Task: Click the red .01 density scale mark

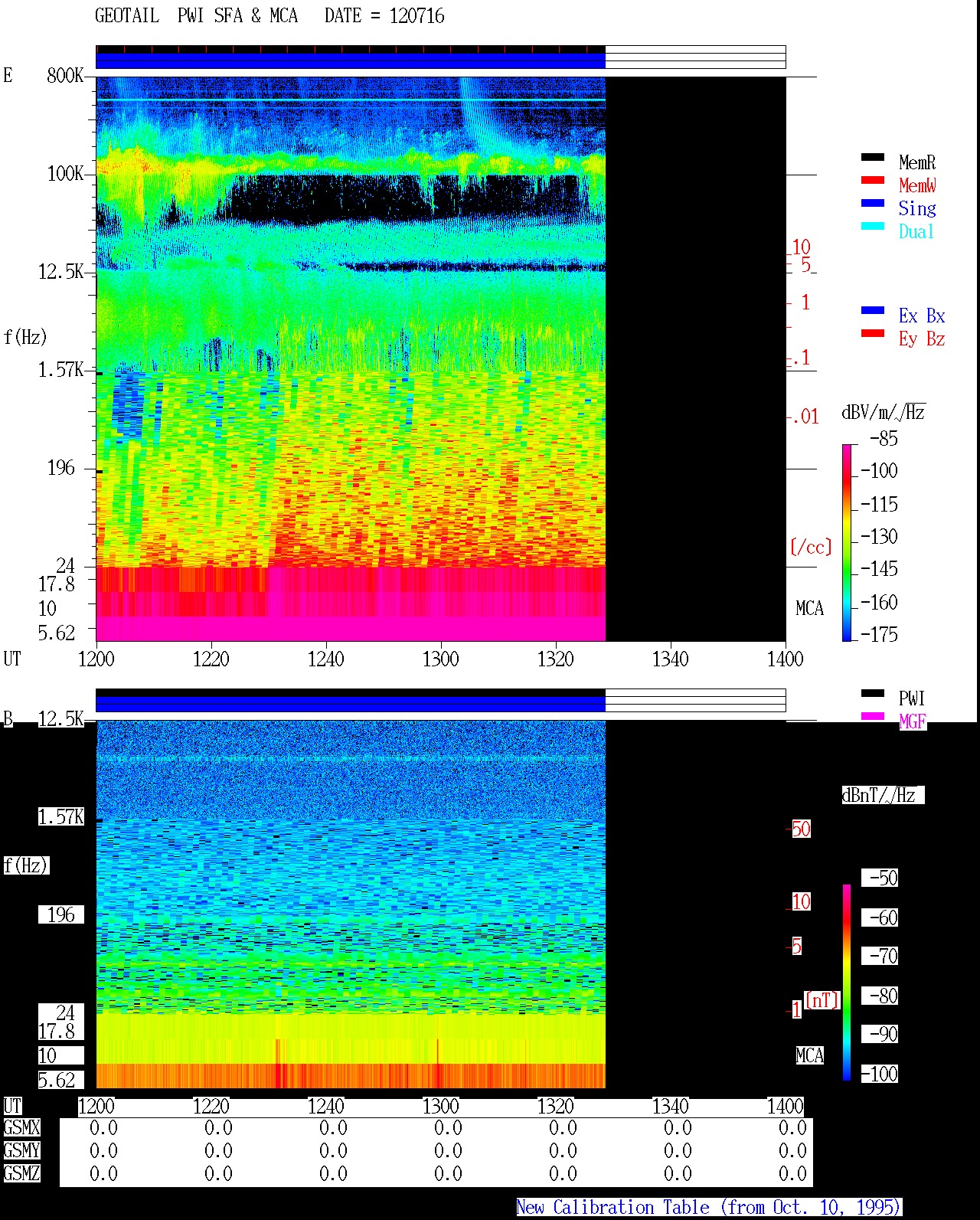Action: point(805,417)
